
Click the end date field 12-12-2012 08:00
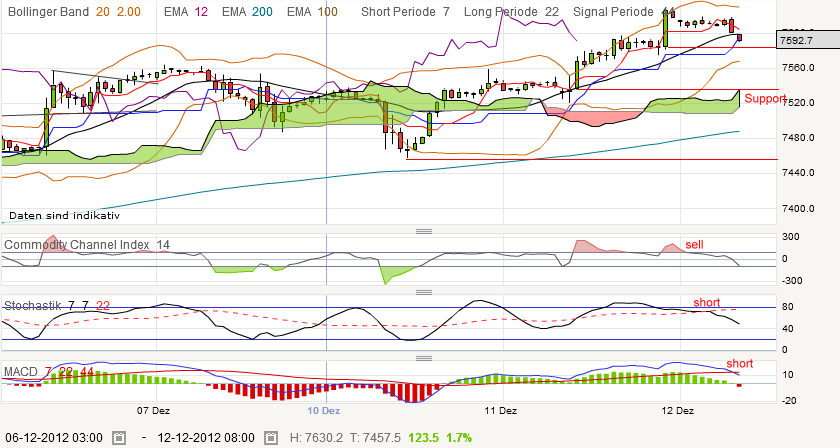[206, 438]
